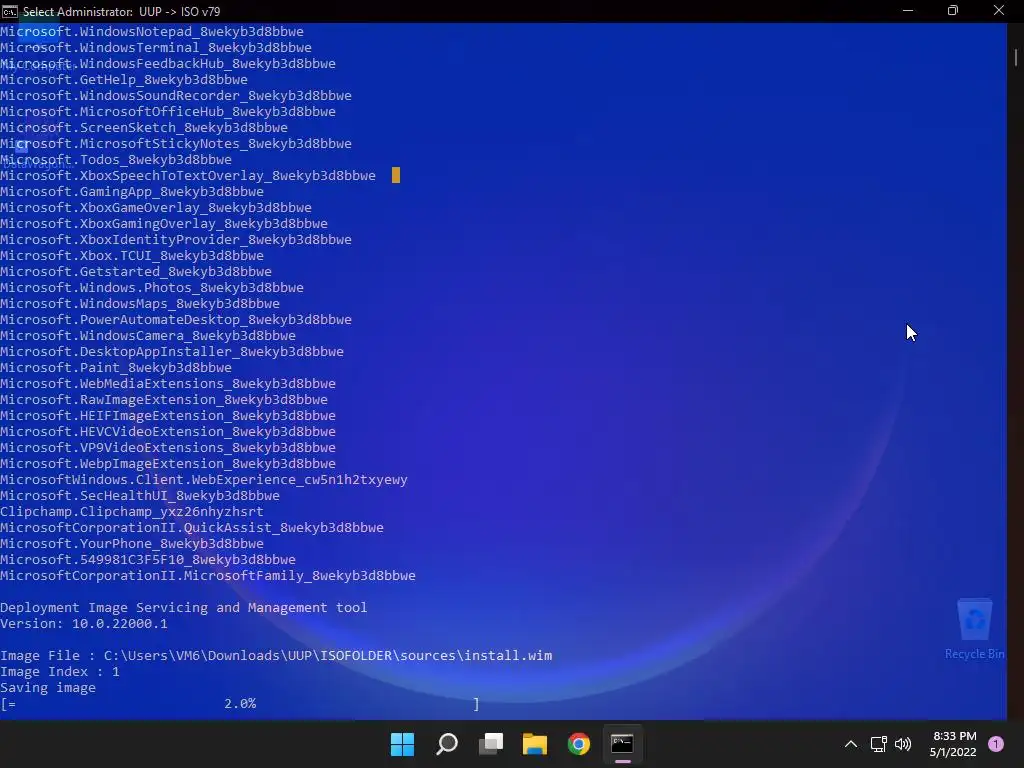Click the Microsoft.WebpImageExtension line
1024x768 pixels.
(168, 464)
